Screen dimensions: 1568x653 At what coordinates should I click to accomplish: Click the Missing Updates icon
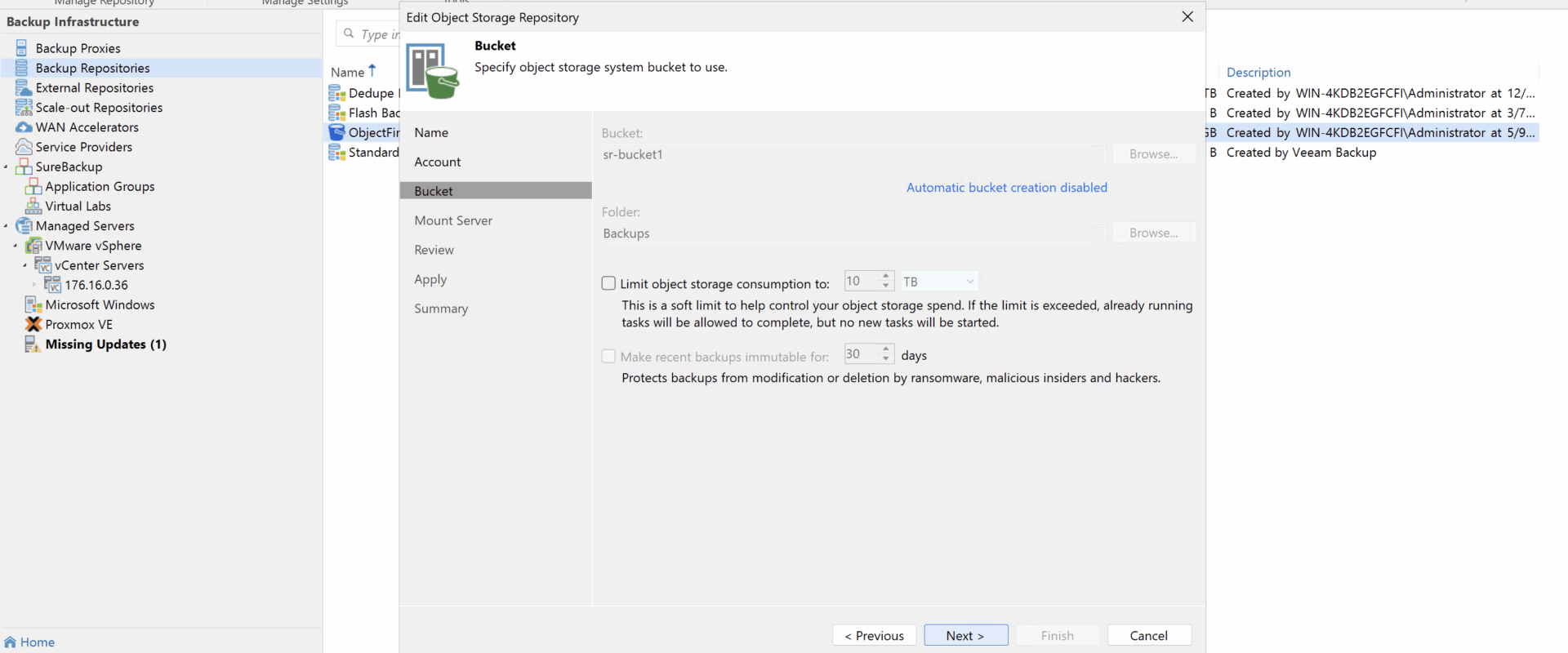(33, 344)
